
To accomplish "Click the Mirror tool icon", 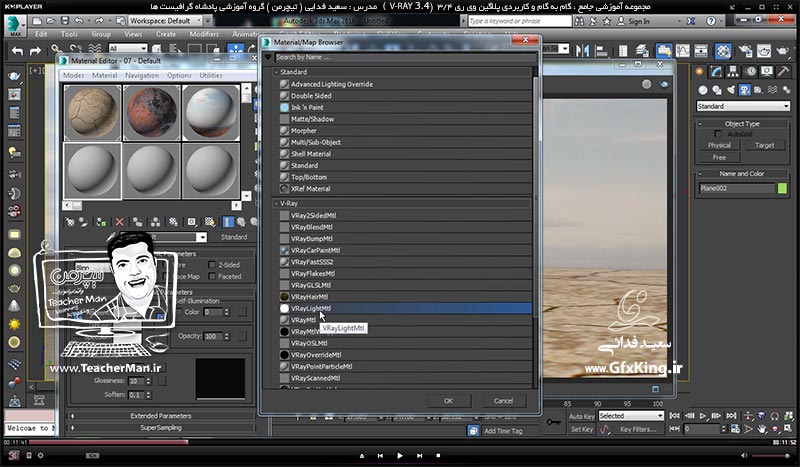I will point(582,50).
